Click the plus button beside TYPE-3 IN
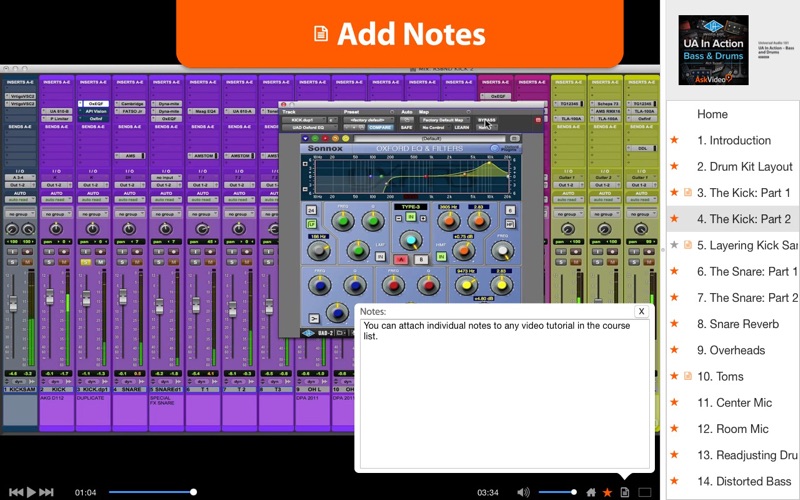This screenshot has width=800, height=500. (x=422, y=218)
